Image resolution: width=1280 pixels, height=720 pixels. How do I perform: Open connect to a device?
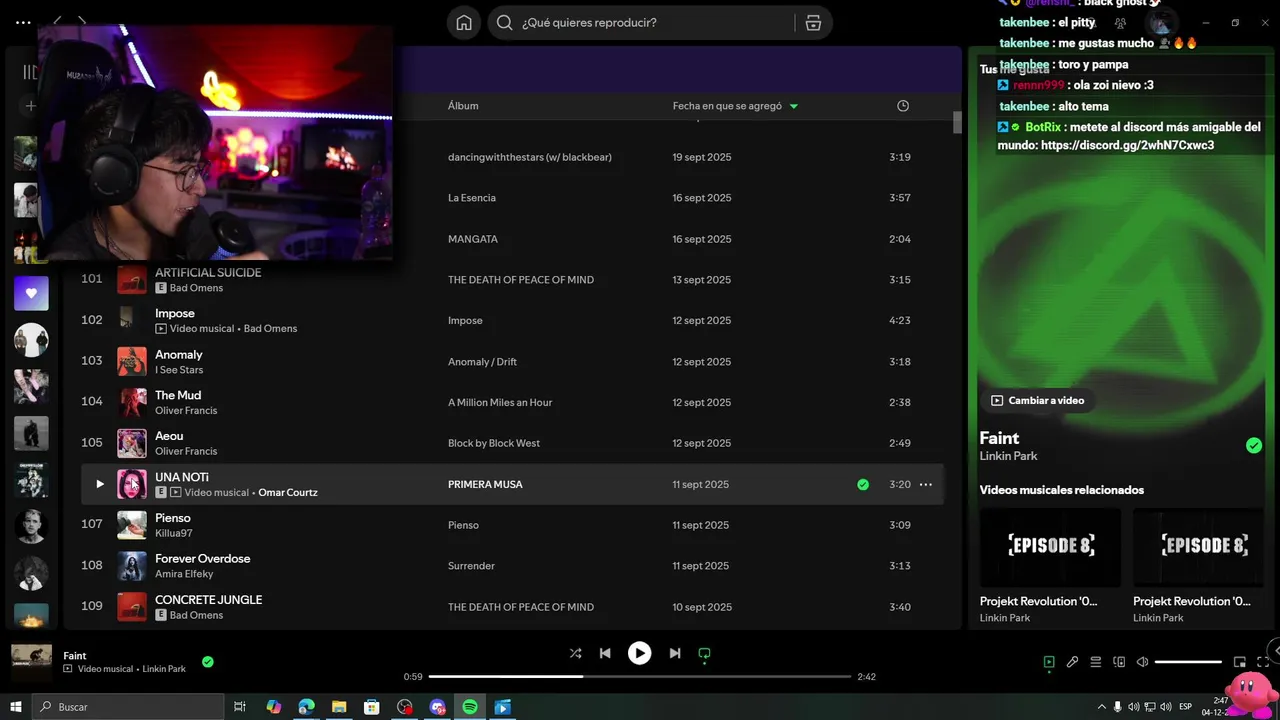point(1119,662)
